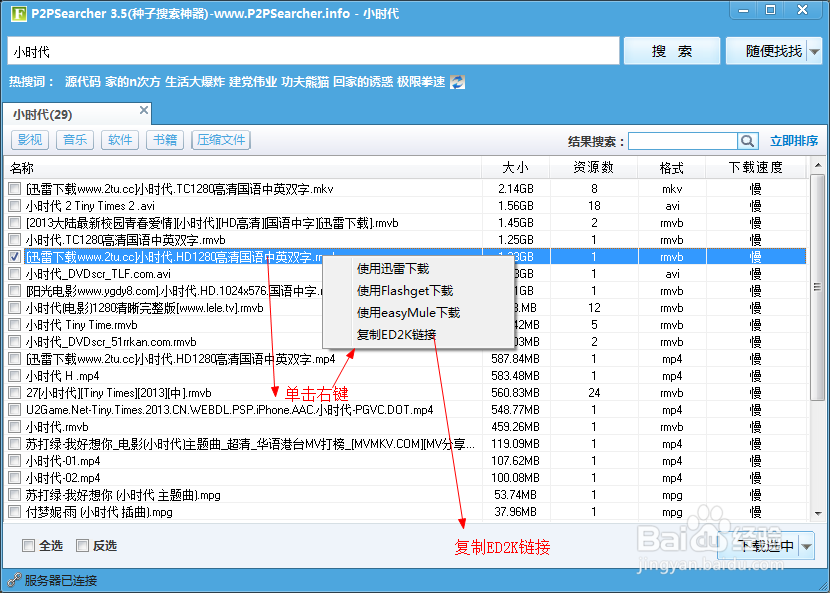
Task: Click hot keyword 家的n次方
Action: click(x=132, y=82)
